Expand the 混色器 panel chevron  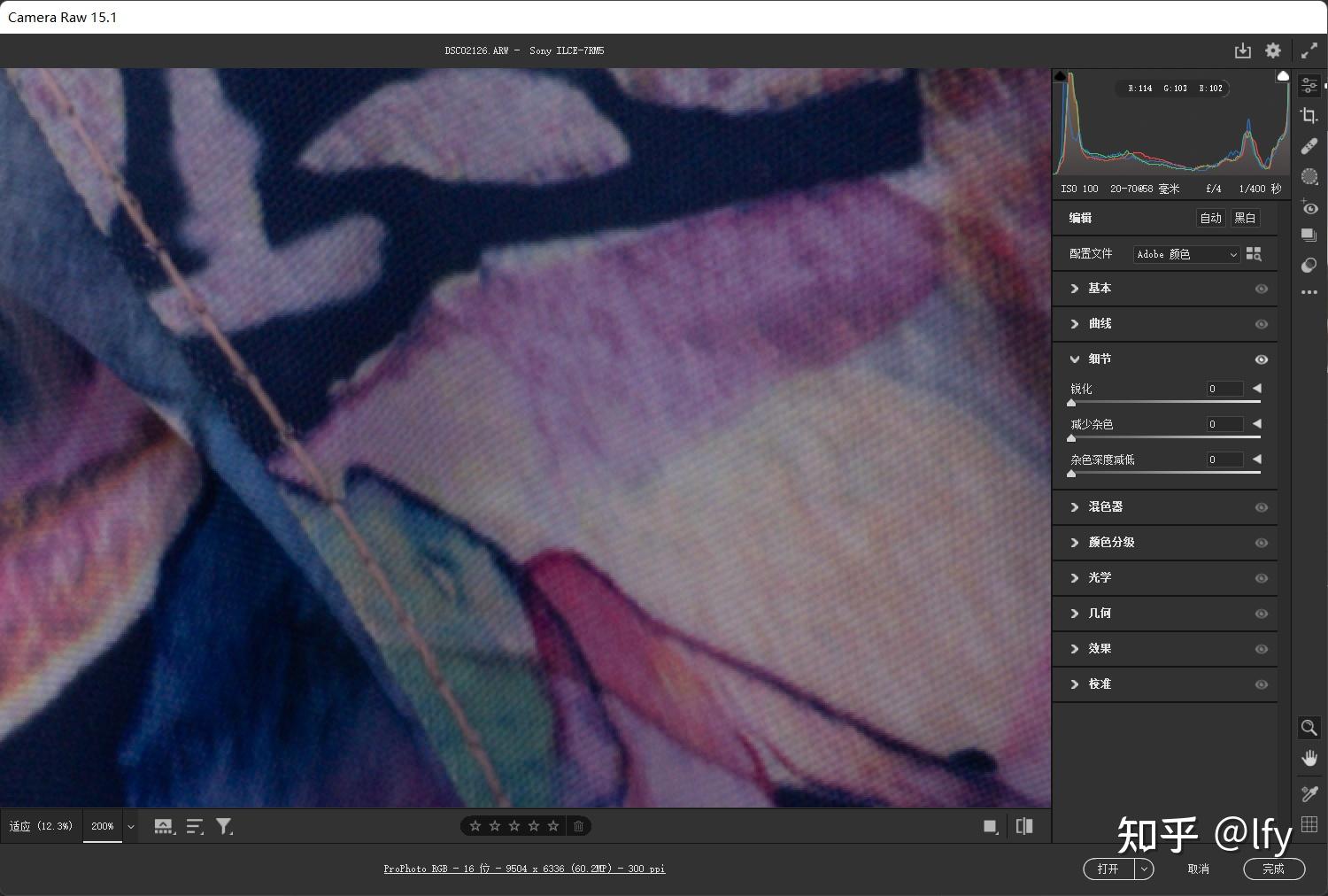click(x=1075, y=507)
